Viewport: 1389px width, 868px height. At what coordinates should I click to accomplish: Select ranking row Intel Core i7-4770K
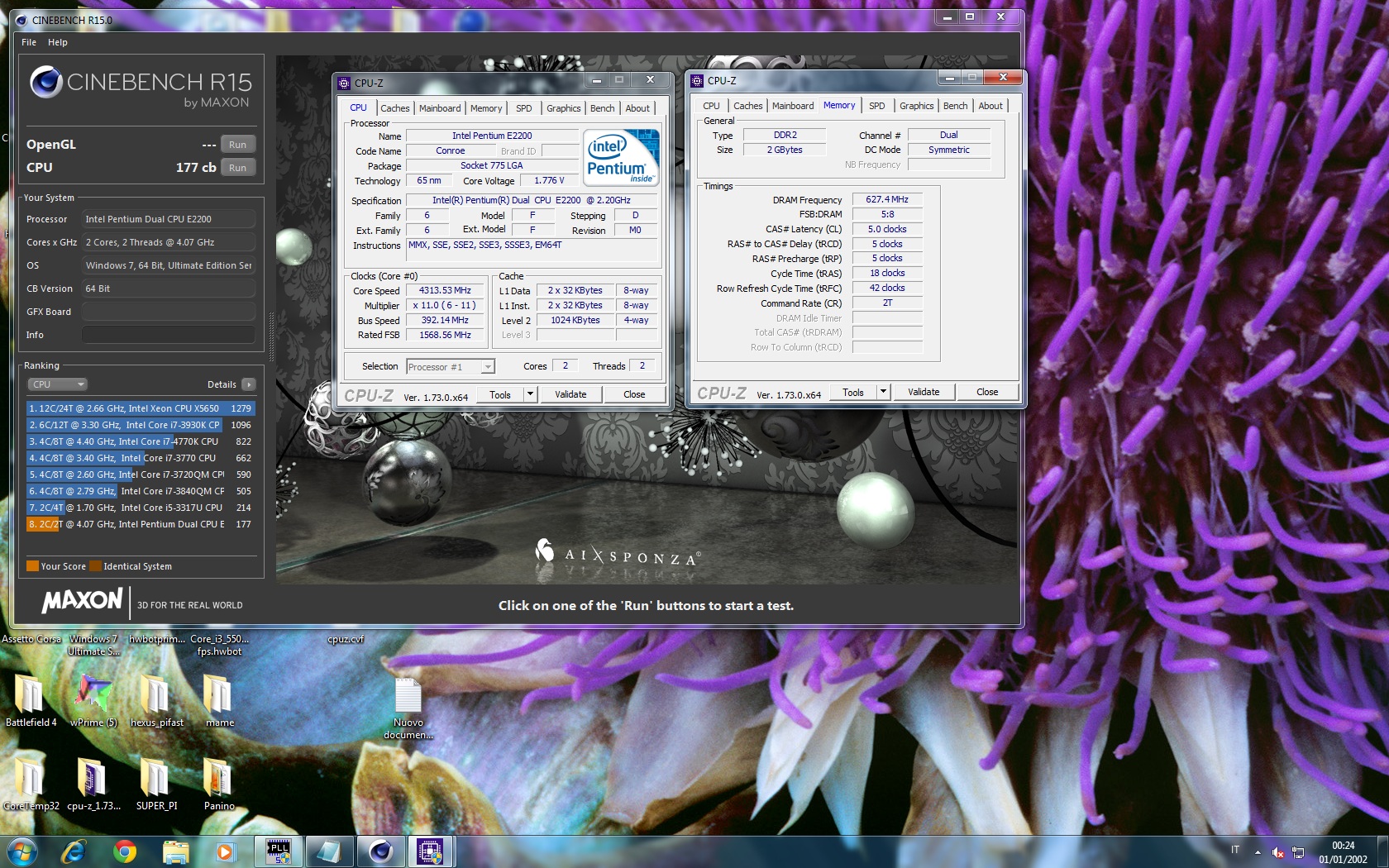click(x=141, y=441)
